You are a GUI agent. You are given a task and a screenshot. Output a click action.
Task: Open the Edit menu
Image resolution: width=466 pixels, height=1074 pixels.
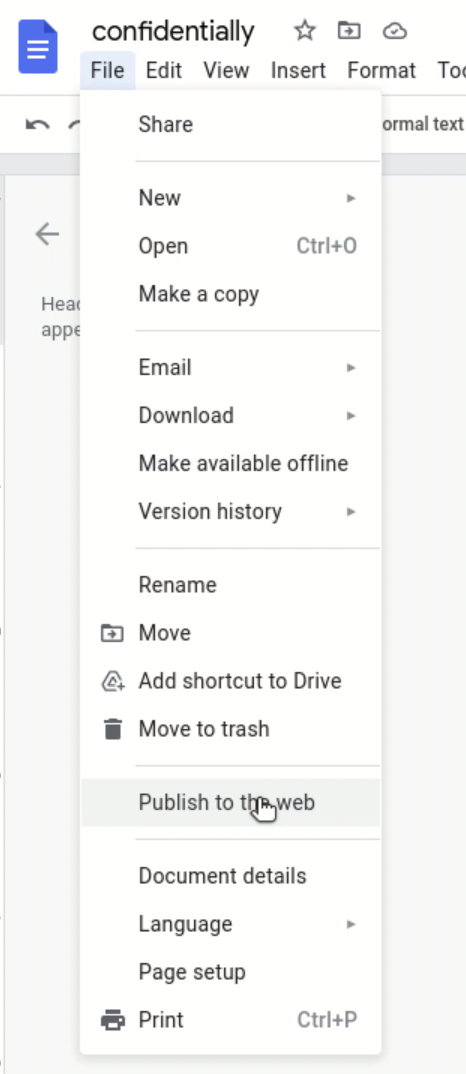click(x=164, y=71)
